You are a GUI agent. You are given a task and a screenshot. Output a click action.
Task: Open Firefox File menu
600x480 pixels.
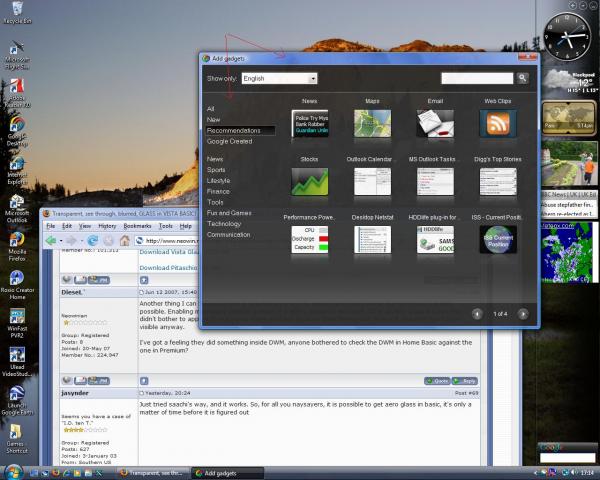51,226
